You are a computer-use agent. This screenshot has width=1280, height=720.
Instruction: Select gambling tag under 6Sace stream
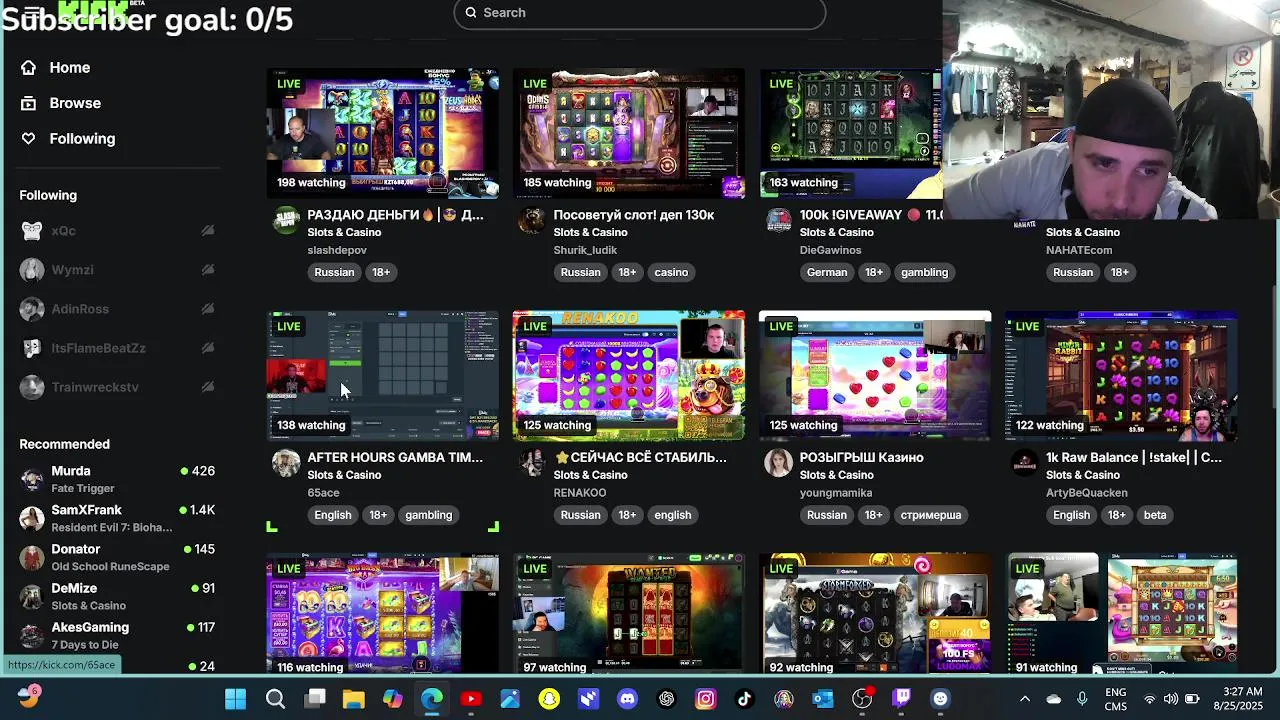point(428,515)
